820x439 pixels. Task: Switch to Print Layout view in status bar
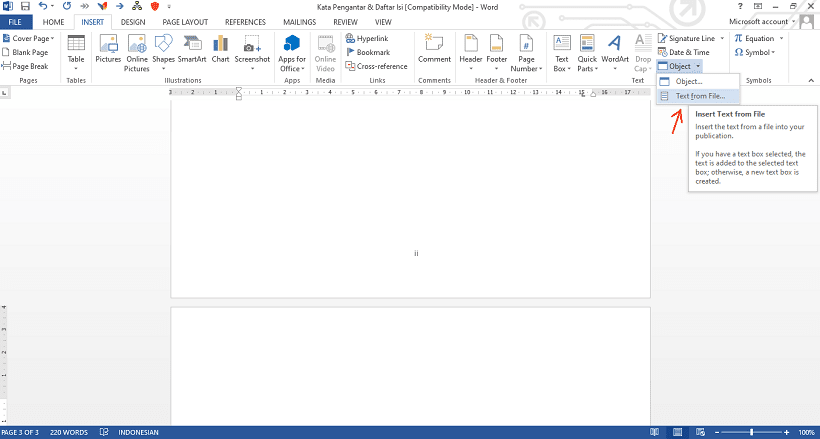[x=677, y=432]
